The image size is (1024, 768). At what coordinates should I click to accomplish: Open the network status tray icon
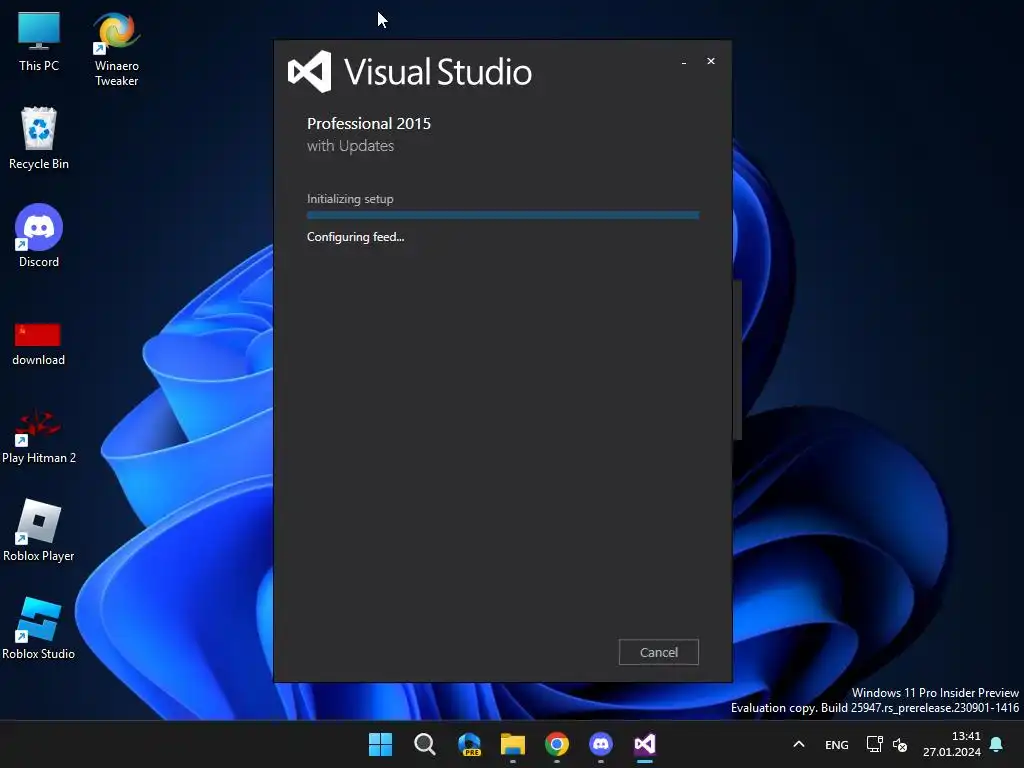click(874, 744)
